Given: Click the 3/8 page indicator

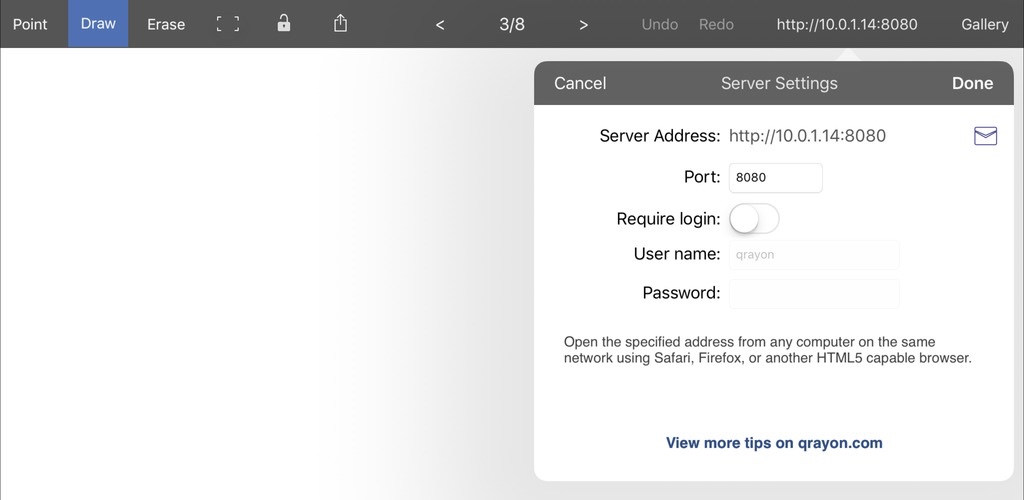Looking at the screenshot, I should (x=512, y=25).
